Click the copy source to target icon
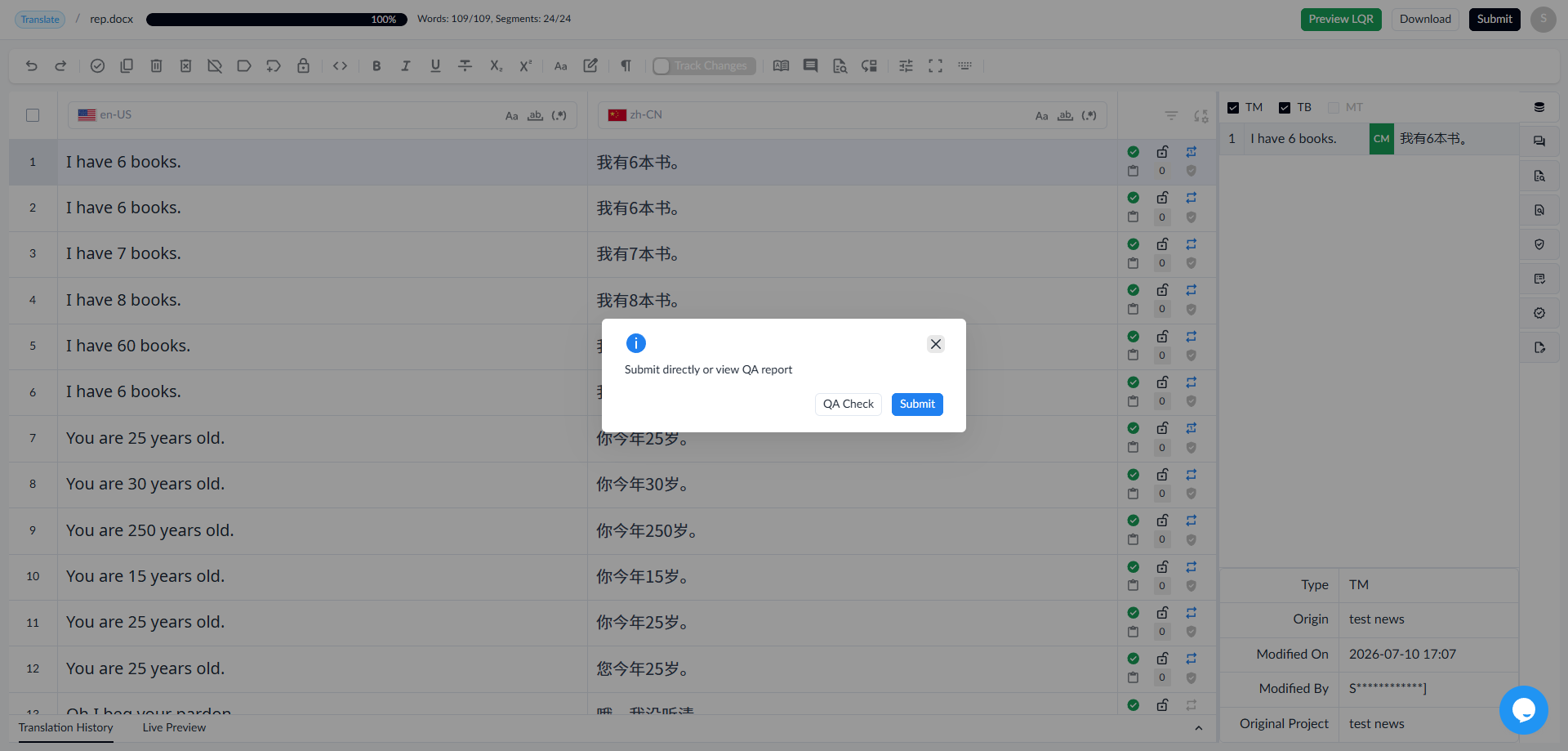Screen dimensions: 1568x751 tap(127, 65)
